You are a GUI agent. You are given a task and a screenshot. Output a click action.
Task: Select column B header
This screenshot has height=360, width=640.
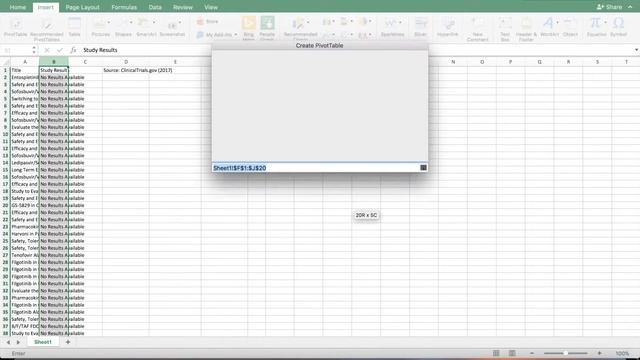pos(53,62)
